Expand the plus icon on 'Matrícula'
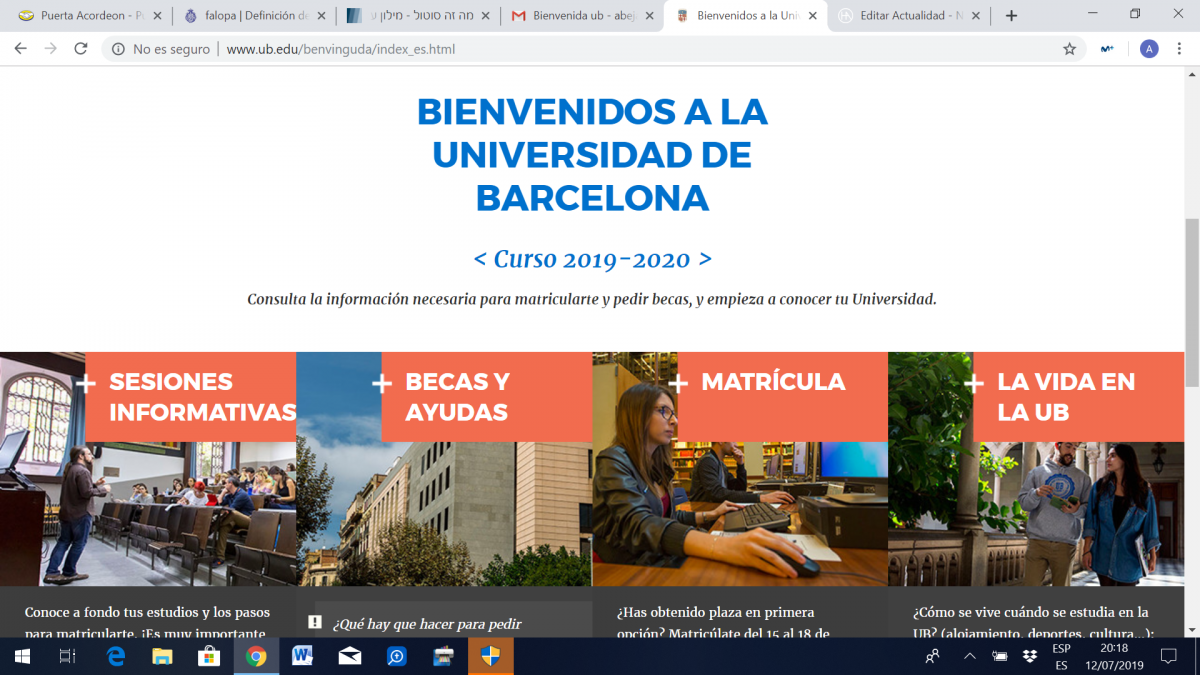This screenshot has height=675, width=1200. (x=678, y=383)
